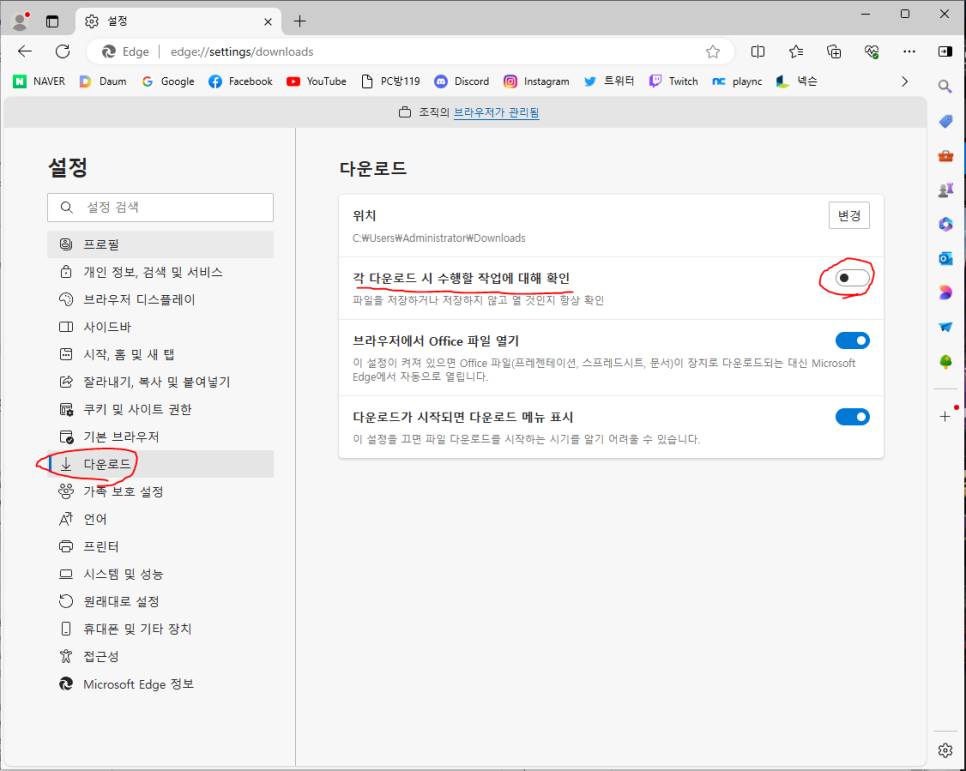Turn off show downloads menu toggle
The image size is (966, 771).
click(x=852, y=417)
